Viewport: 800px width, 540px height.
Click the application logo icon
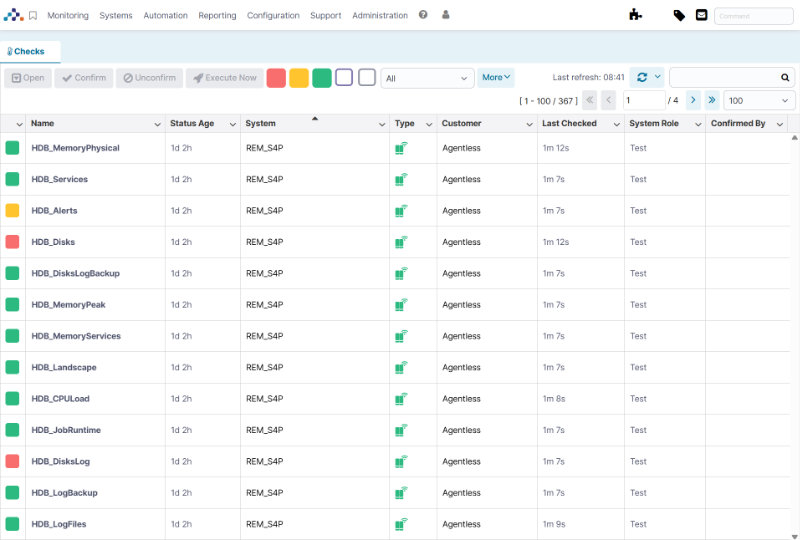point(13,15)
